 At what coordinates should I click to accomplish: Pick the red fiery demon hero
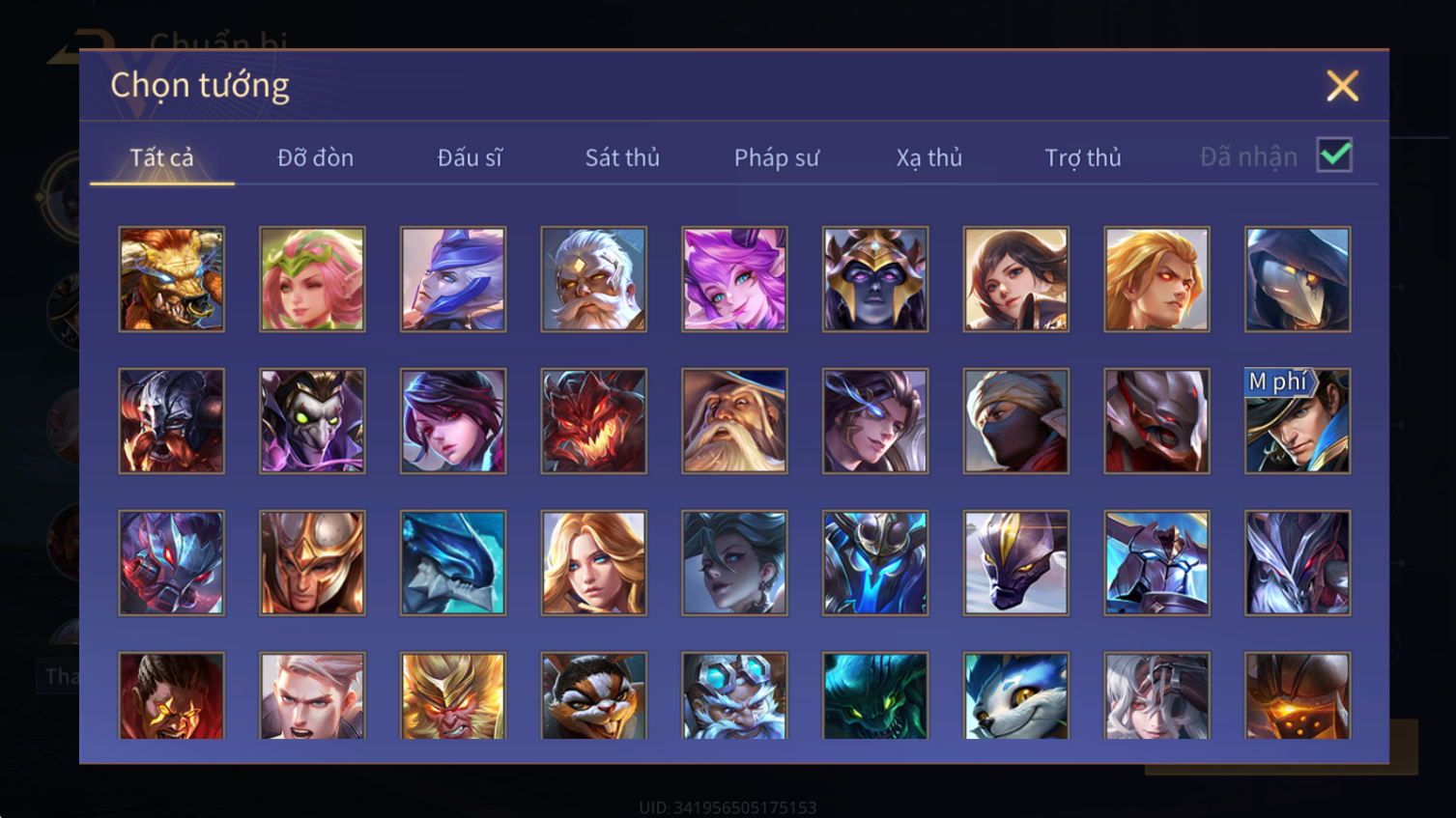click(593, 421)
